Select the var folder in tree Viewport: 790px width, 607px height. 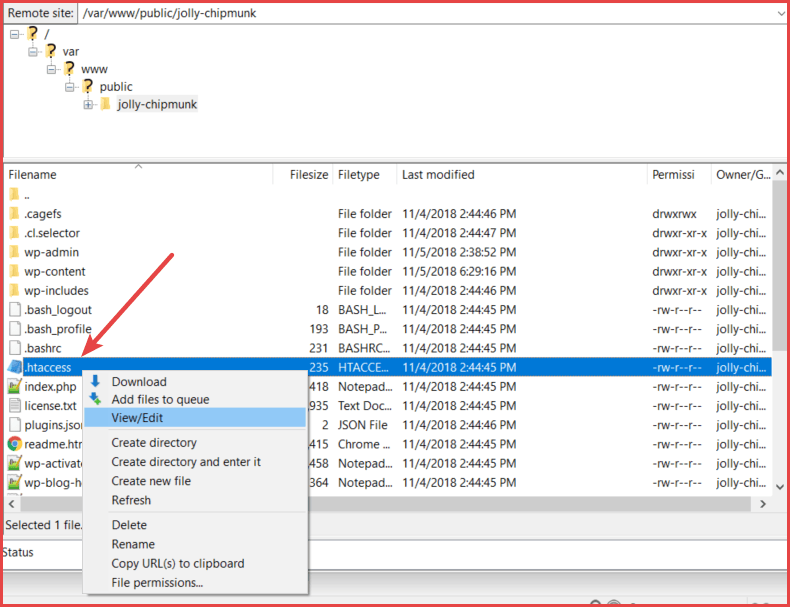pos(71,51)
